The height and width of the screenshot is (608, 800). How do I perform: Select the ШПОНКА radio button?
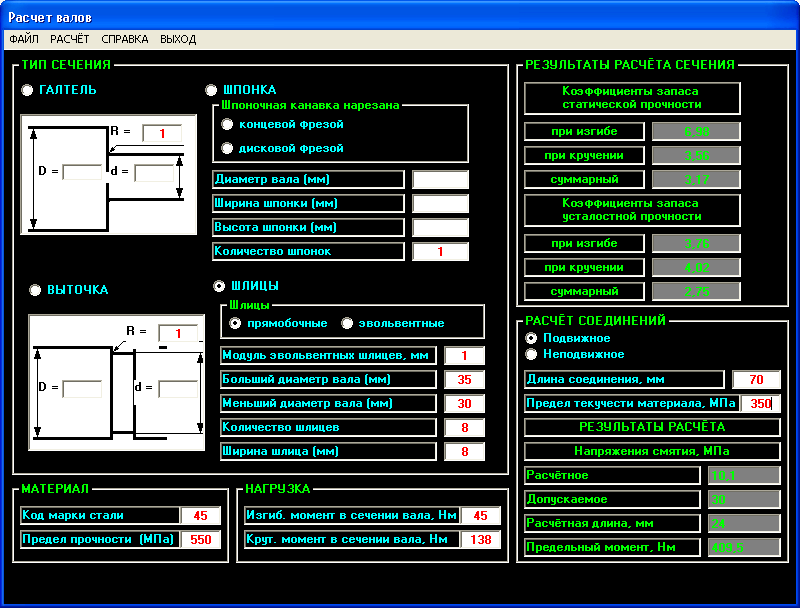(x=211, y=90)
